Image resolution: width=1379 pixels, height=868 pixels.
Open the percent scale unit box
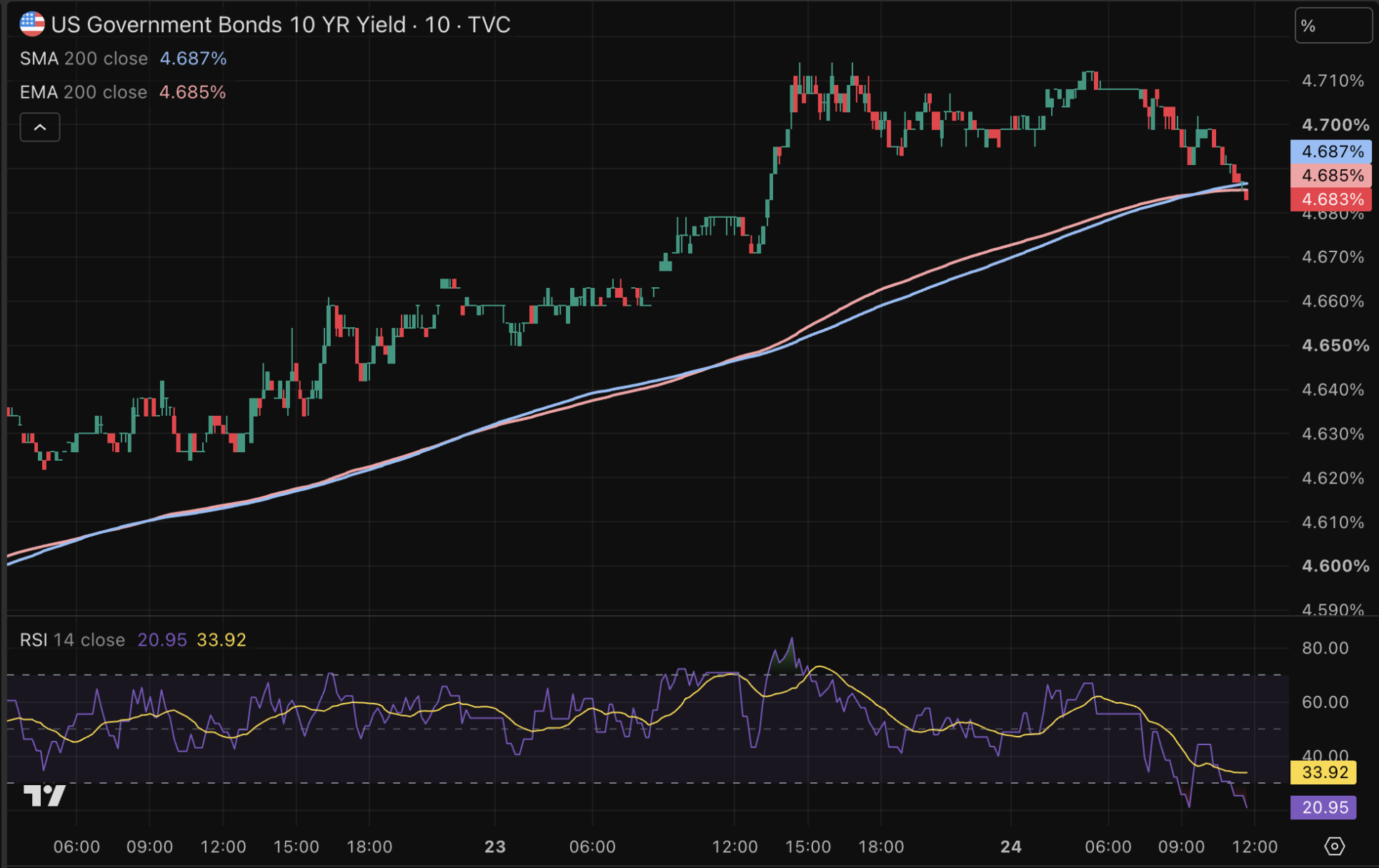1333,26
